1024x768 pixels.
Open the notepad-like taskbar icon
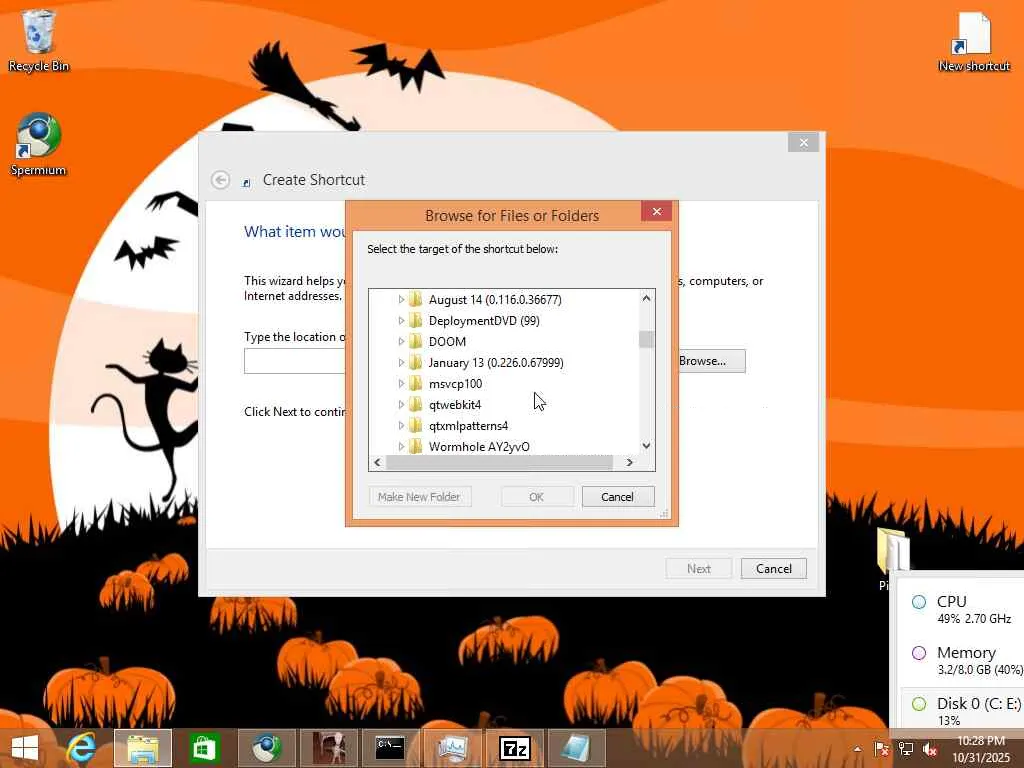[x=576, y=748]
